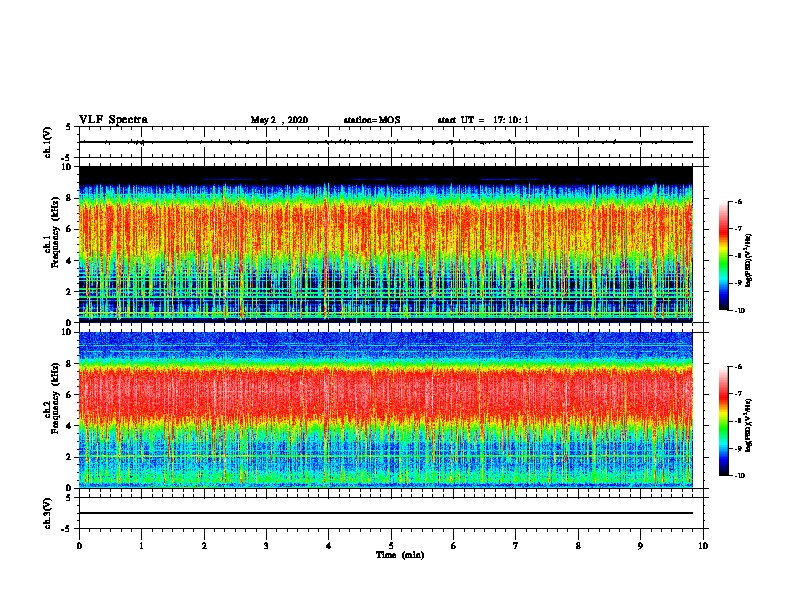The height and width of the screenshot is (612, 792).
Task: Click the ch.1 frequency axis "8" tick label
Action: (69, 198)
